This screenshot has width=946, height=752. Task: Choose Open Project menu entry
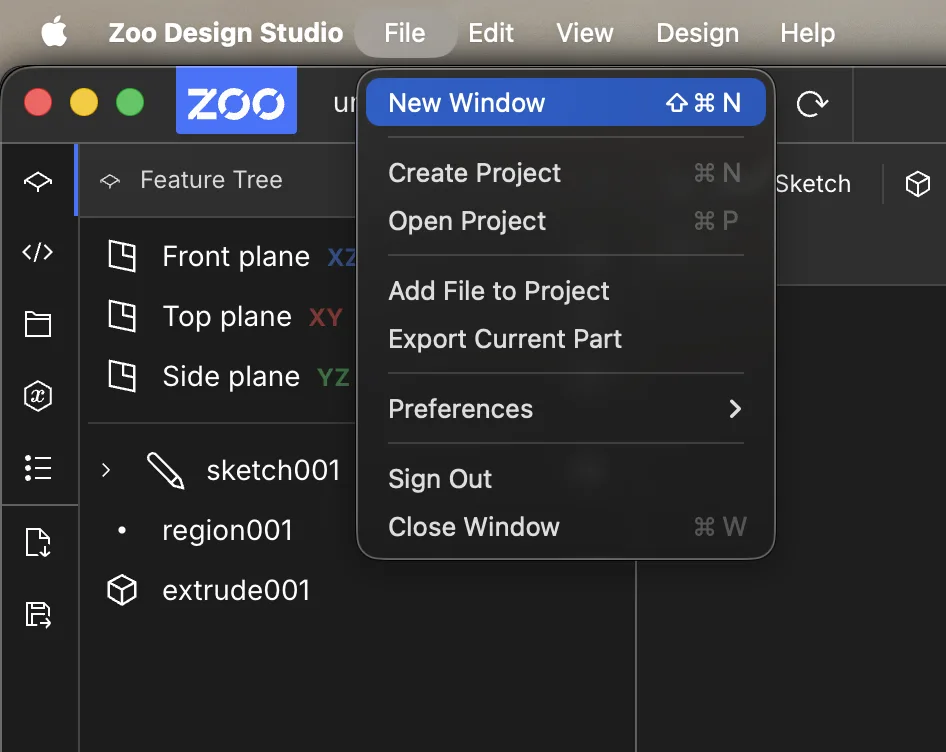(565, 221)
